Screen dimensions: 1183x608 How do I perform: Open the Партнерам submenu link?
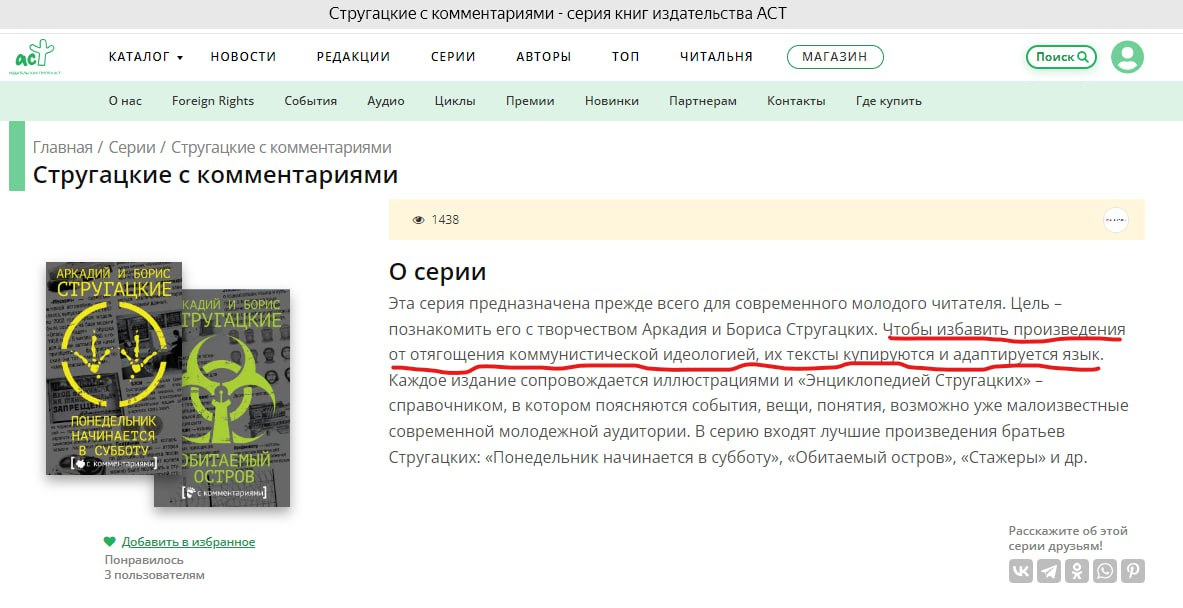702,101
